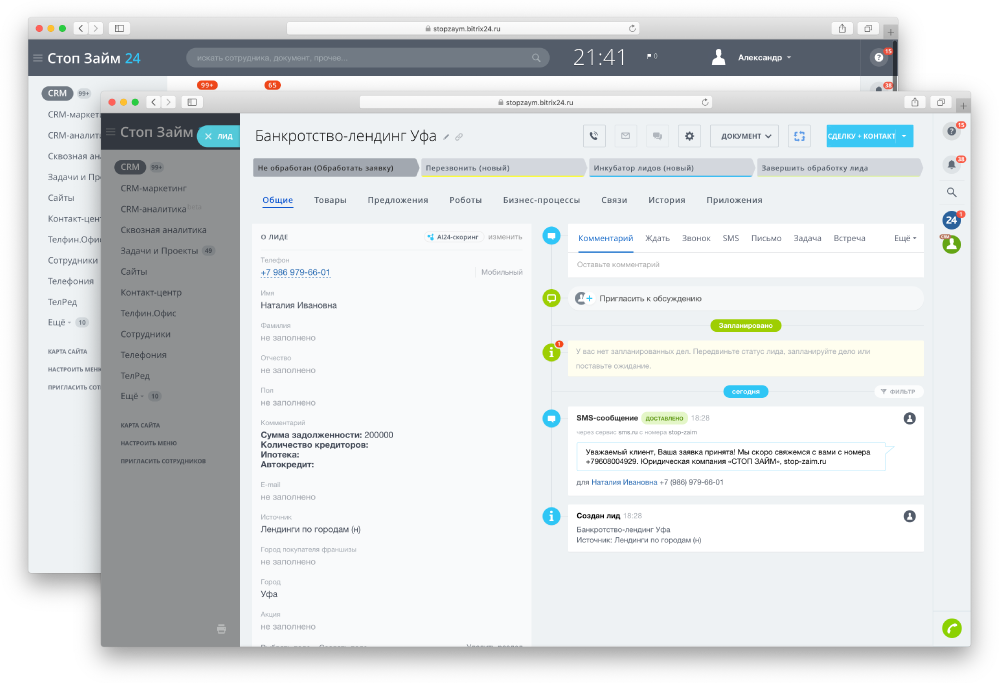Click НАСТРОИТЬ МЕНЮ in front left menu
1000x683 pixels.
point(149,443)
